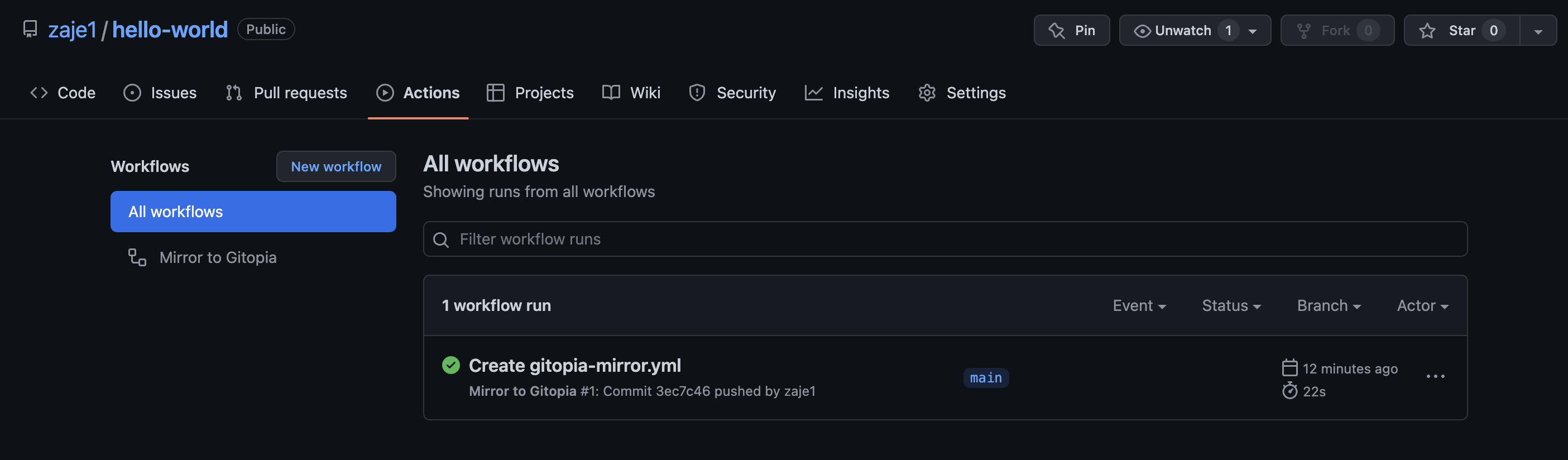Click the Actions play-circle icon
The image size is (1568, 460).
[385, 93]
